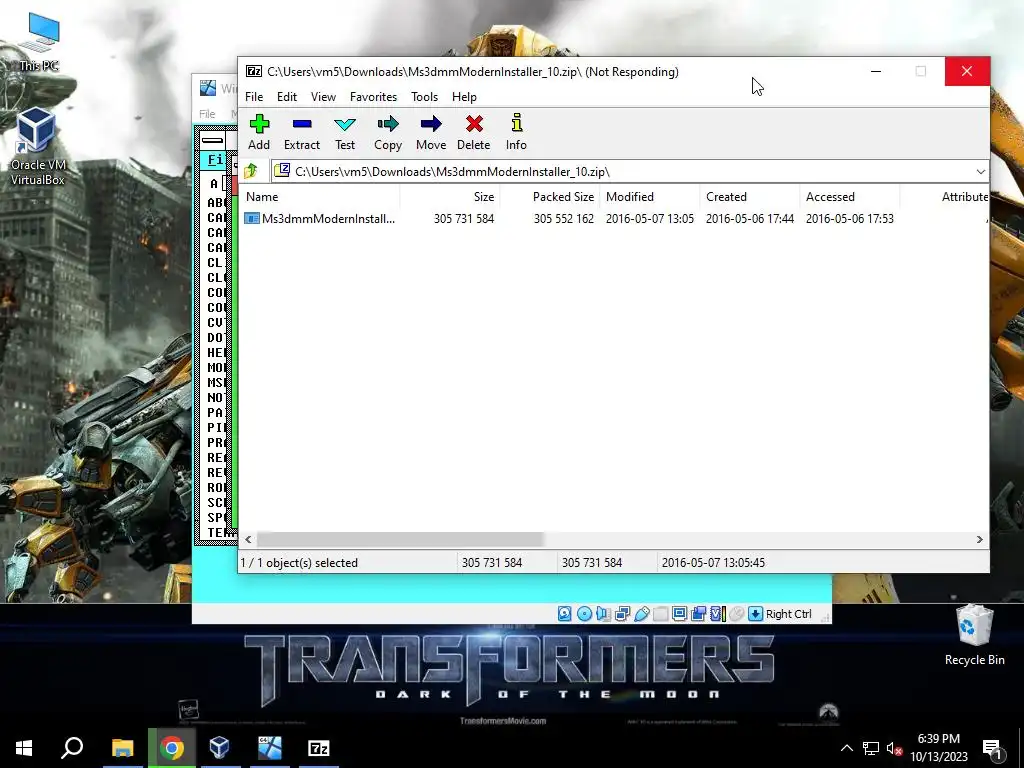Screen dimensions: 1024x768
Task: Click the VirtualBox hard disk status icon
Action: 565,614
